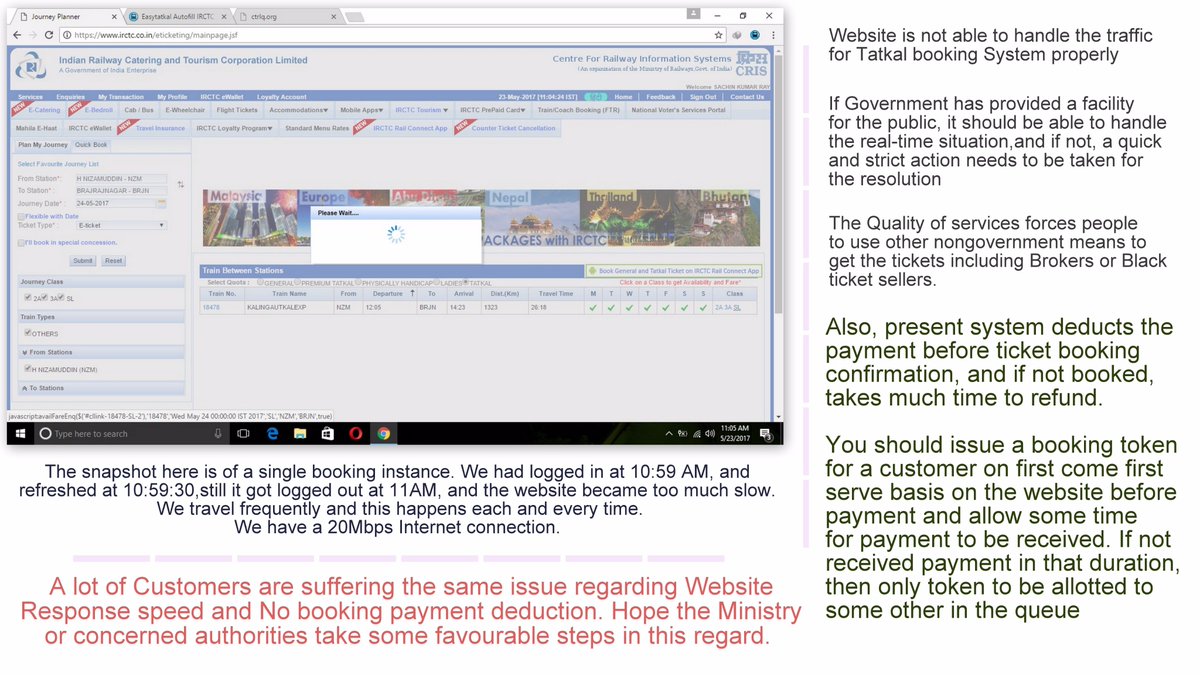
Task: Expand the Mobile Apps menu
Action: pyautogui.click(x=361, y=110)
